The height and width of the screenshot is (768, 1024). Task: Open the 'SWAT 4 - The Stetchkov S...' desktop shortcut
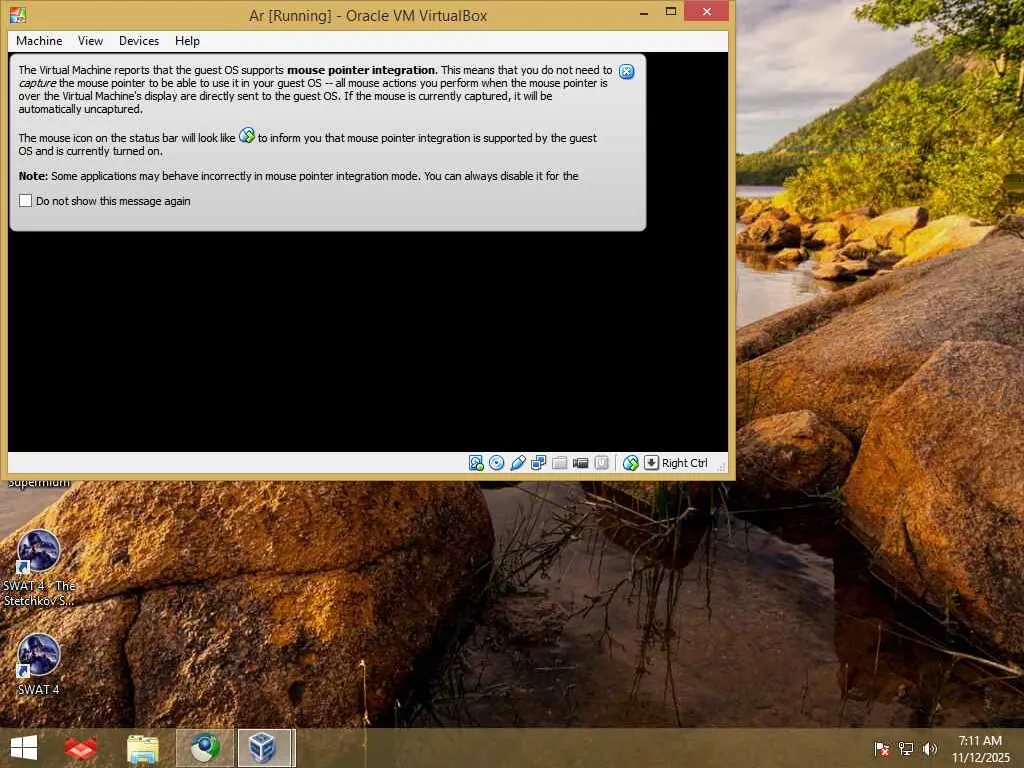tap(39, 568)
